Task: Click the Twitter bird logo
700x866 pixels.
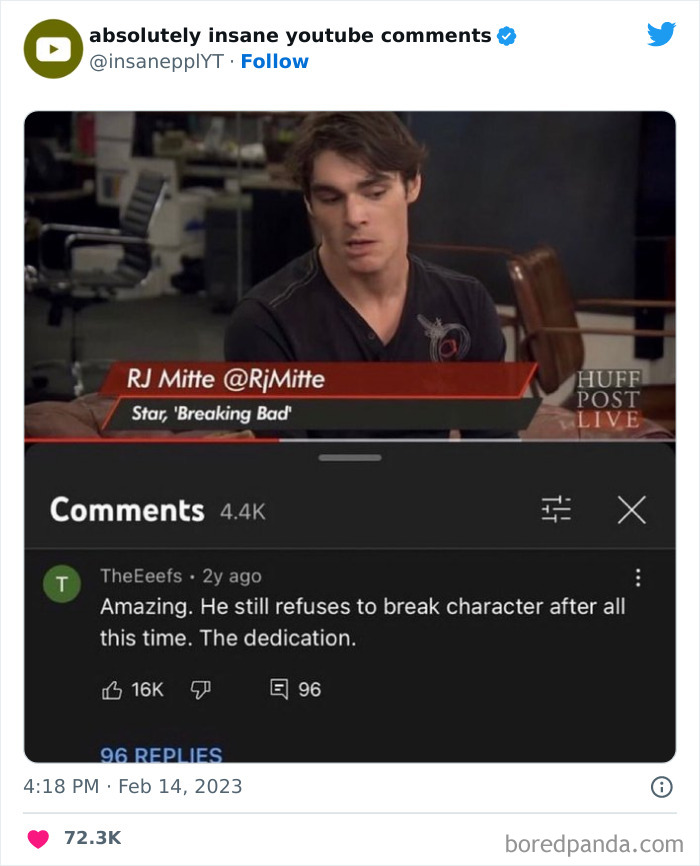Action: click(661, 34)
